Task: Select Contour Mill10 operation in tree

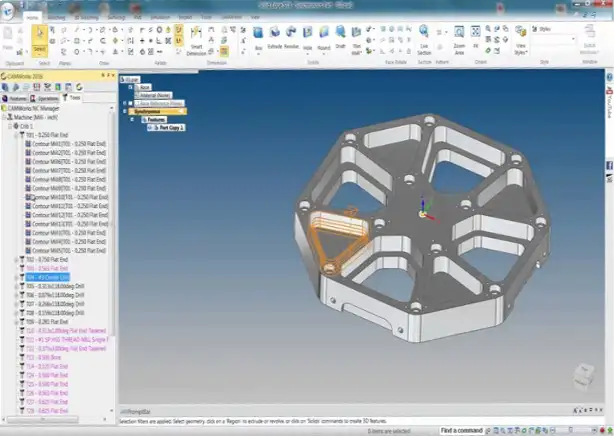Action: click(x=66, y=197)
